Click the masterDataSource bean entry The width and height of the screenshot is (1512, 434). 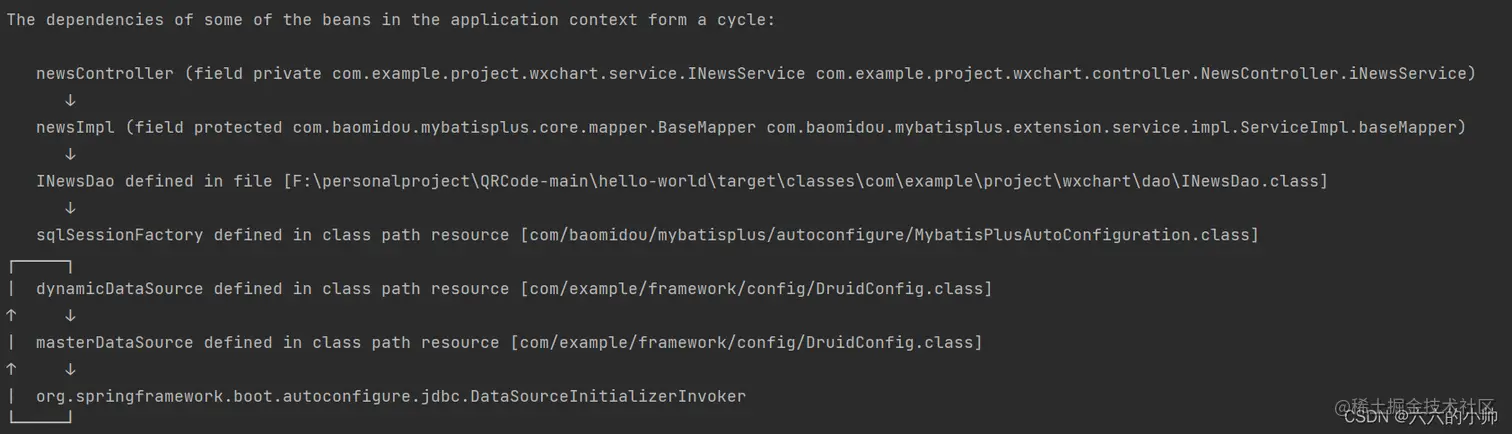click(509, 343)
